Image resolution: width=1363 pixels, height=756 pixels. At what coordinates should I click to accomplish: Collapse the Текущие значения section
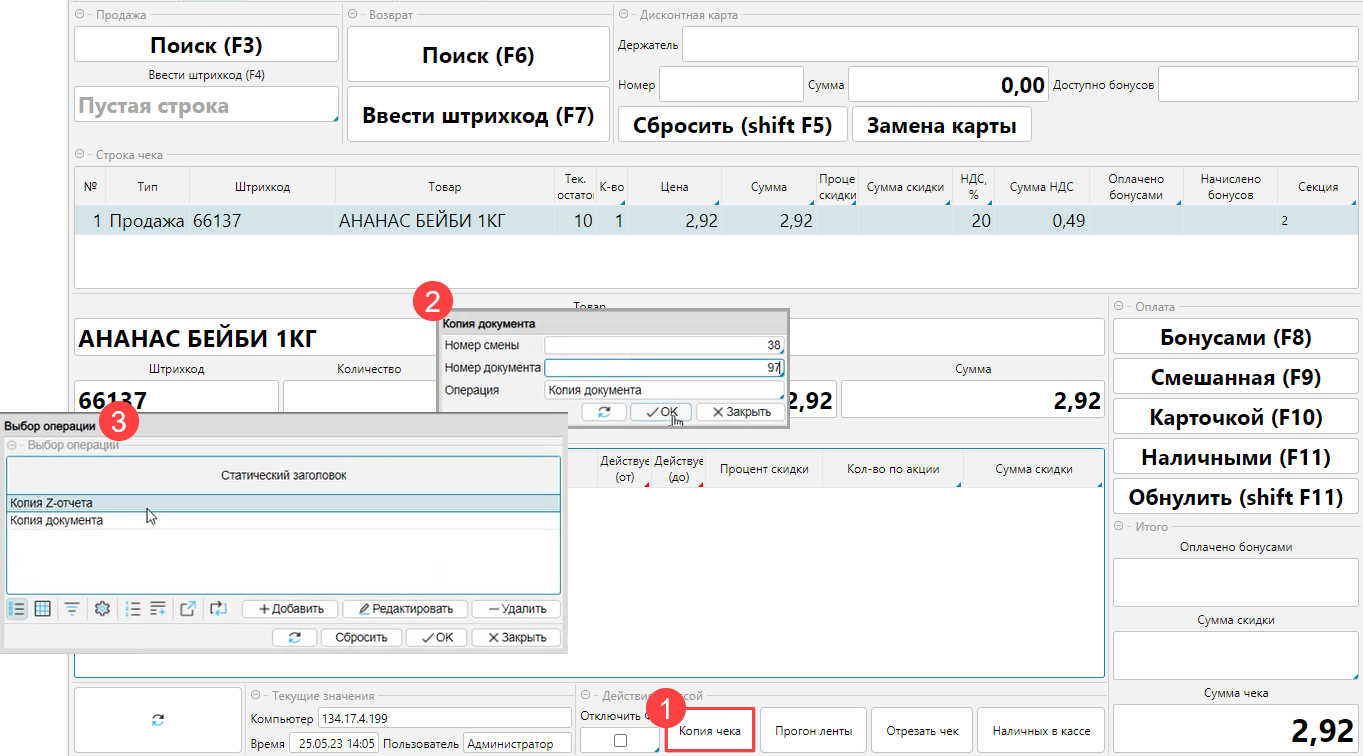(x=257, y=696)
